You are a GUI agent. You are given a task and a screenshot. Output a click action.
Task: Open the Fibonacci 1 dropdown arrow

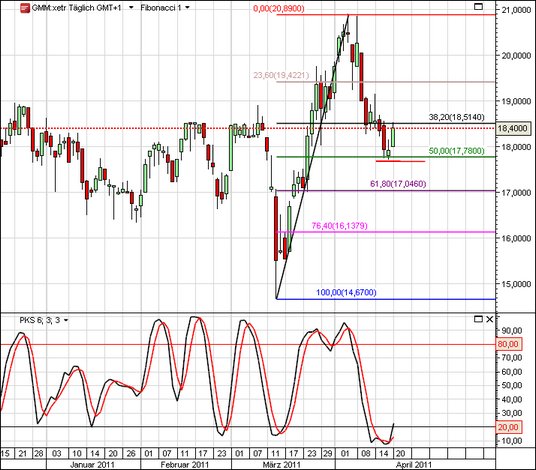tap(187, 8)
